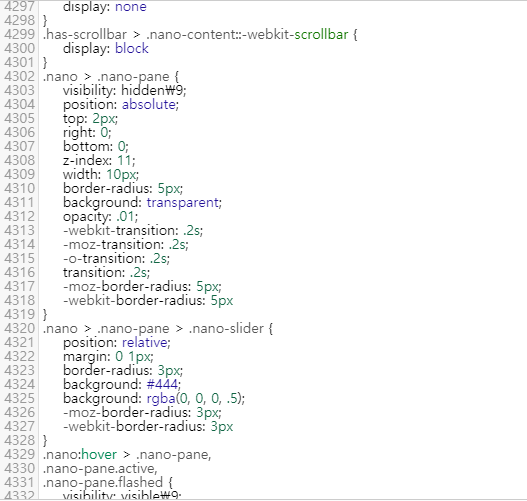Click 'bottom: 0;' declaration
Viewport: 527px width, 501px height.
point(96,147)
